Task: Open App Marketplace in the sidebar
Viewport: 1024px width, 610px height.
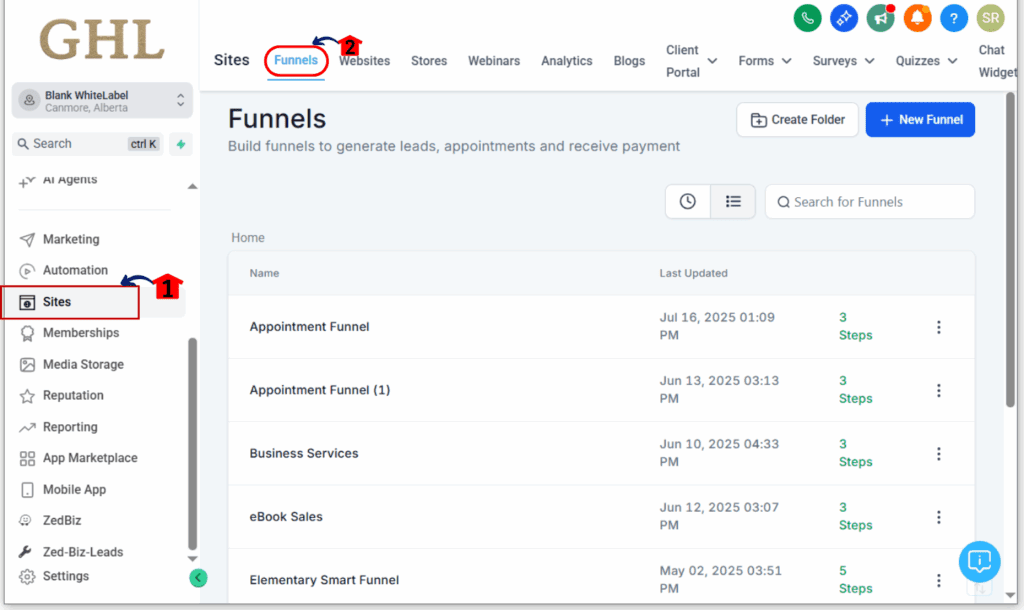Action: pyautogui.click(x=90, y=458)
